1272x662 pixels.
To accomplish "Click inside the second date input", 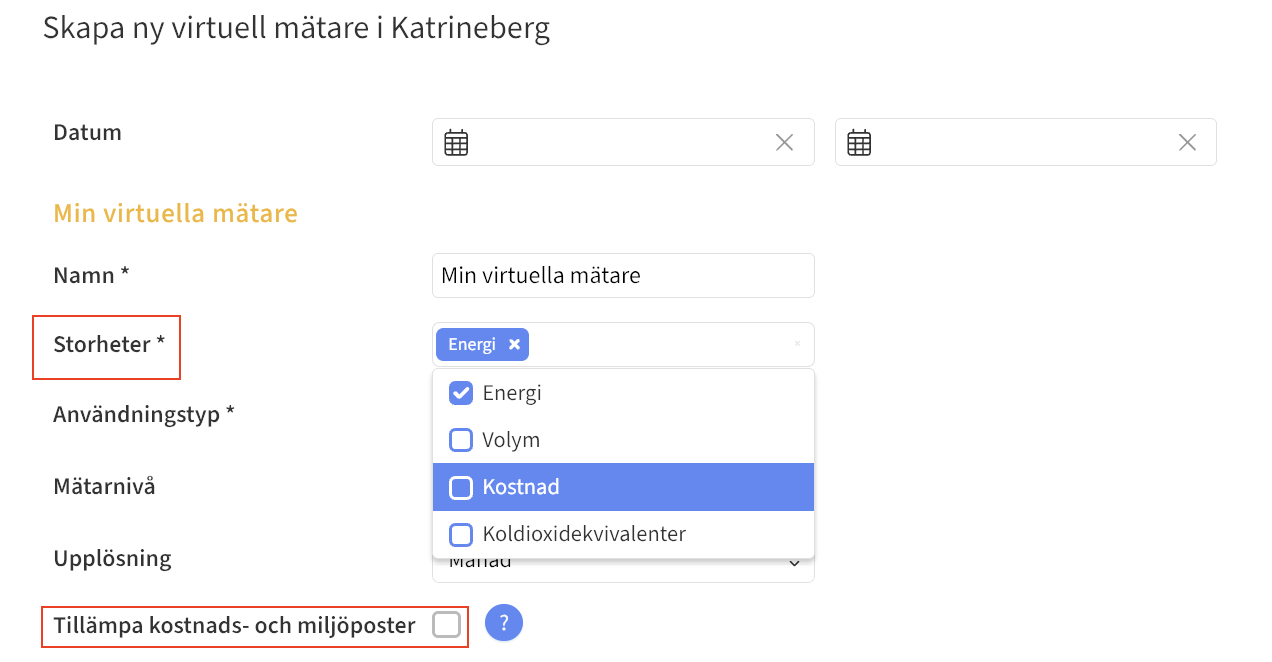I will 1020,143.
